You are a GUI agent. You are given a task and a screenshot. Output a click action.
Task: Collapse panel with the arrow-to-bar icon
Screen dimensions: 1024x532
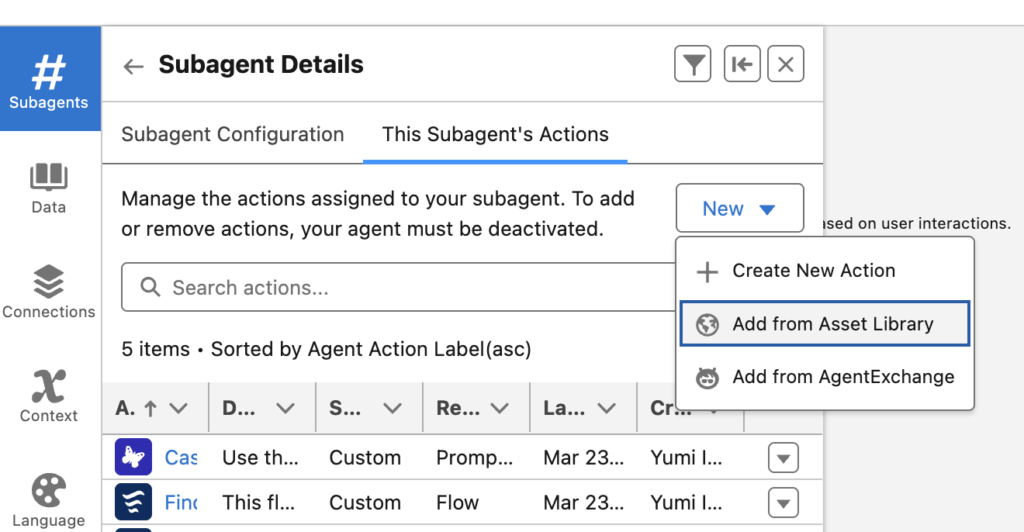[742, 64]
